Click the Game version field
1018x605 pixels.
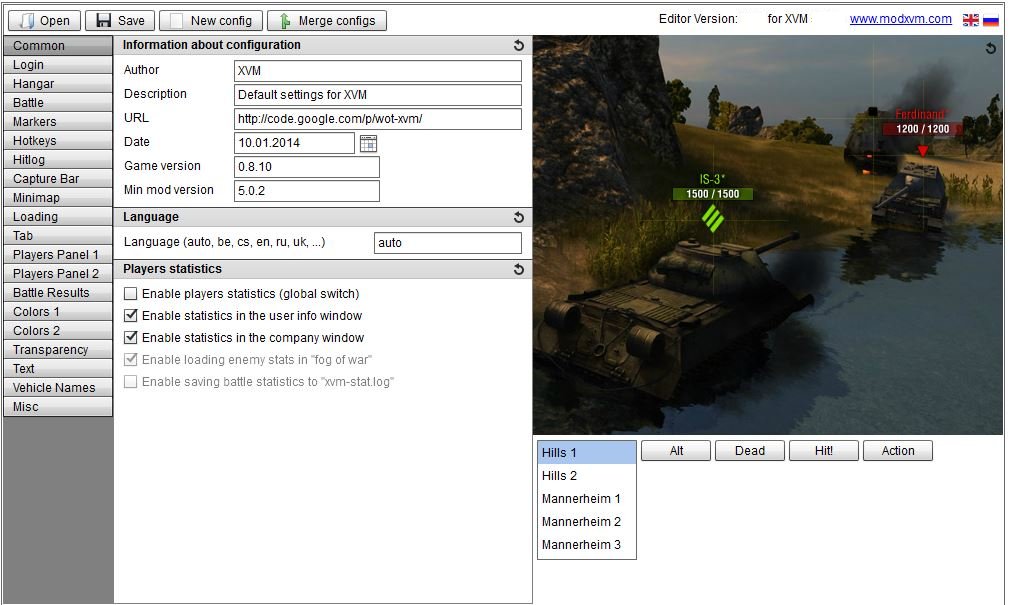tap(306, 167)
